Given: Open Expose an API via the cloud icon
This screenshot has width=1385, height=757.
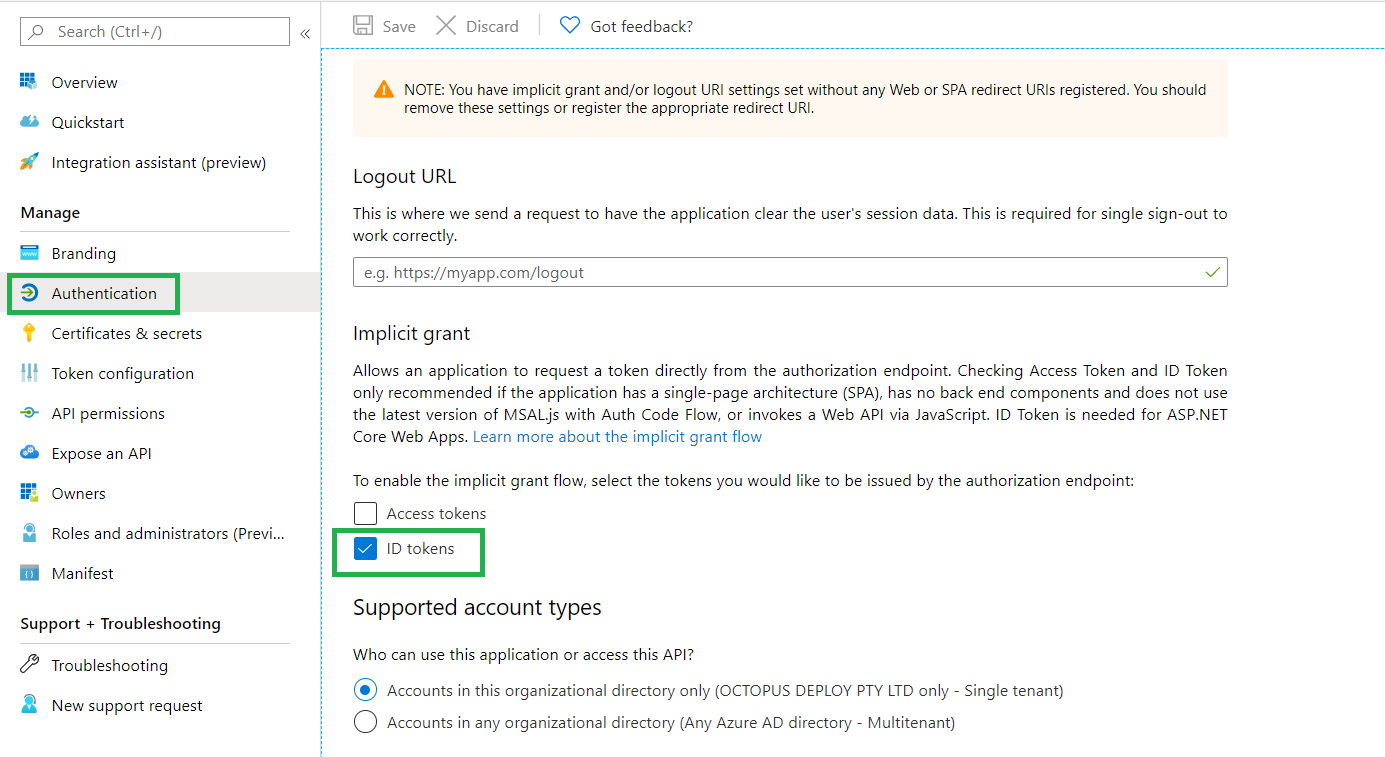Looking at the screenshot, I should (x=30, y=453).
